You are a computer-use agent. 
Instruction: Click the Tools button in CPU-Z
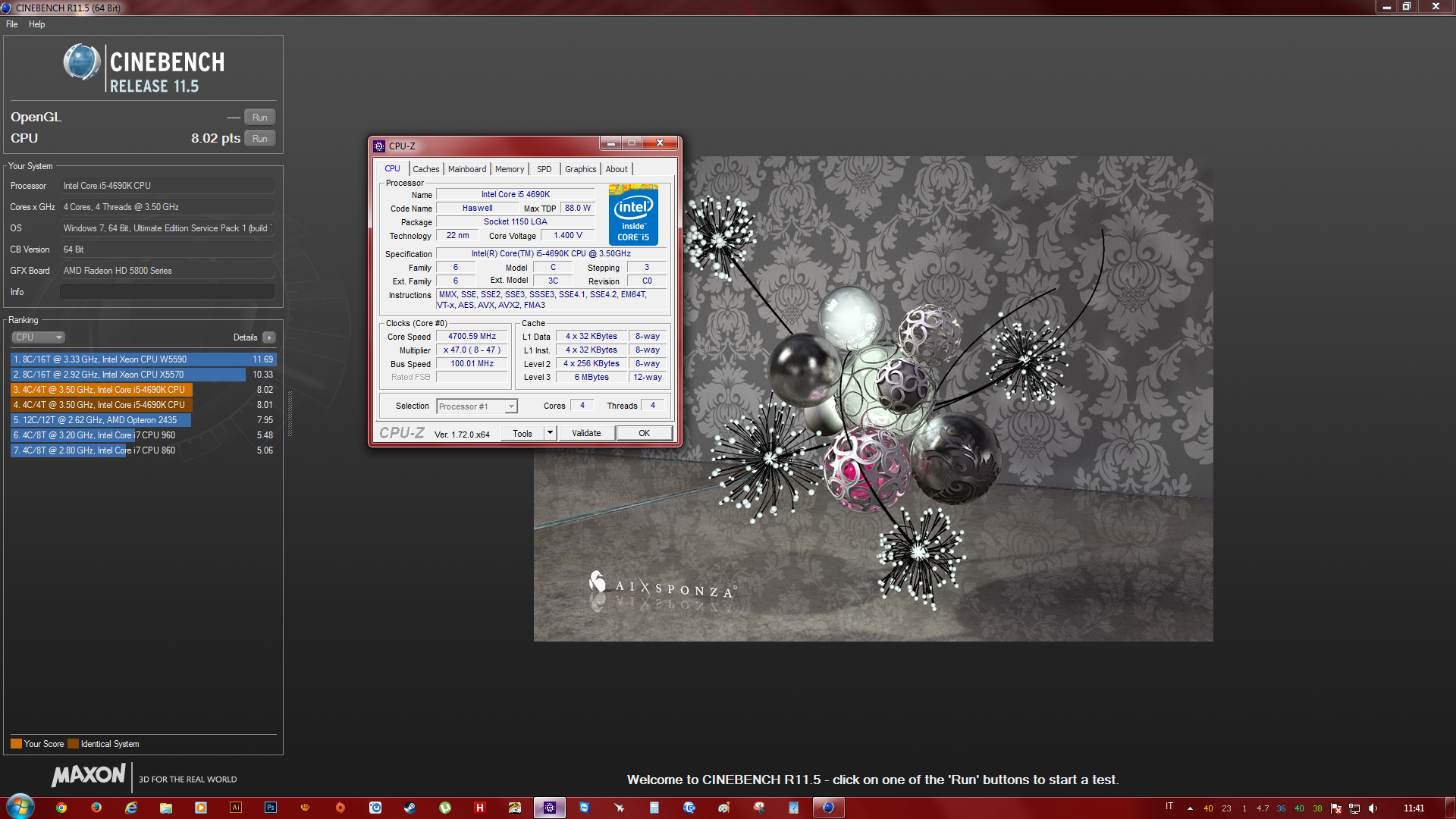pos(522,433)
